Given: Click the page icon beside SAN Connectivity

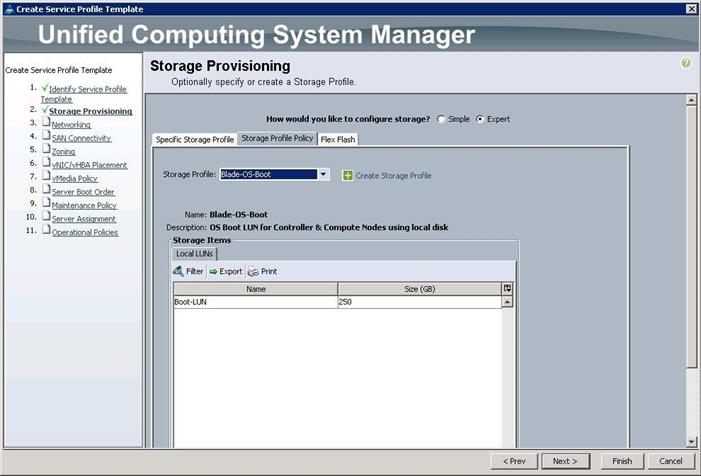Looking at the screenshot, I should point(46,135).
